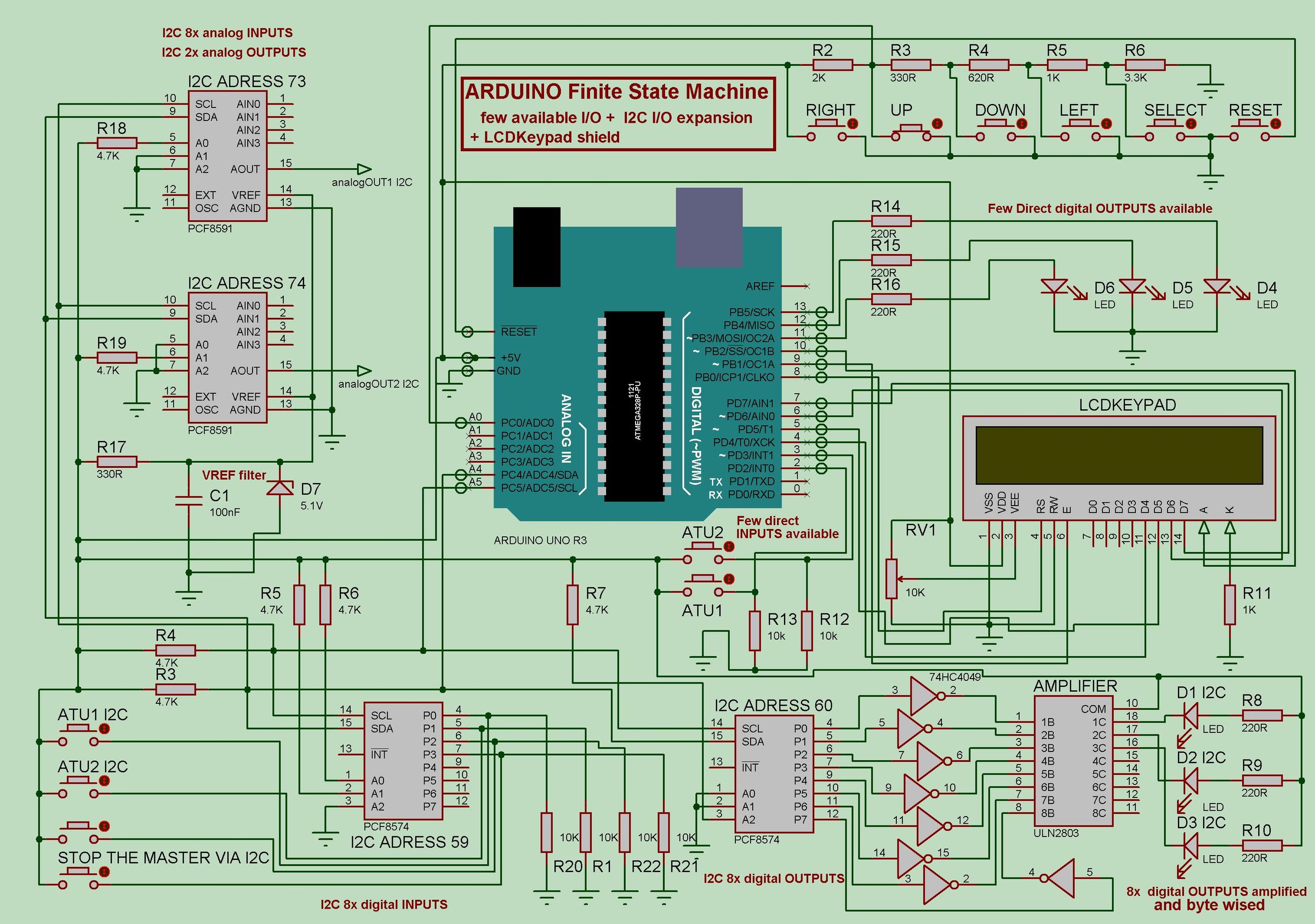The height and width of the screenshot is (924, 1315).
Task: Click the analogOUT2 I2C output arrow
Action: (363, 370)
